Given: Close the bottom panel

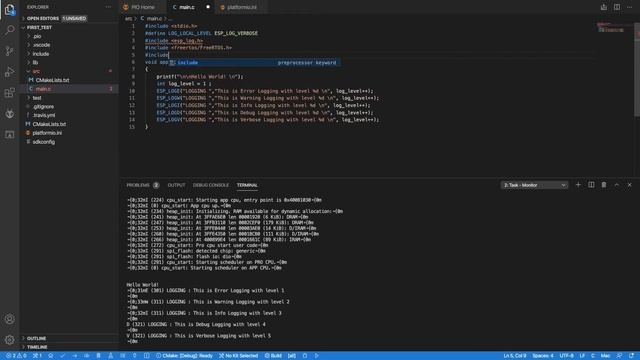Looking at the screenshot, I should (x=629, y=185).
